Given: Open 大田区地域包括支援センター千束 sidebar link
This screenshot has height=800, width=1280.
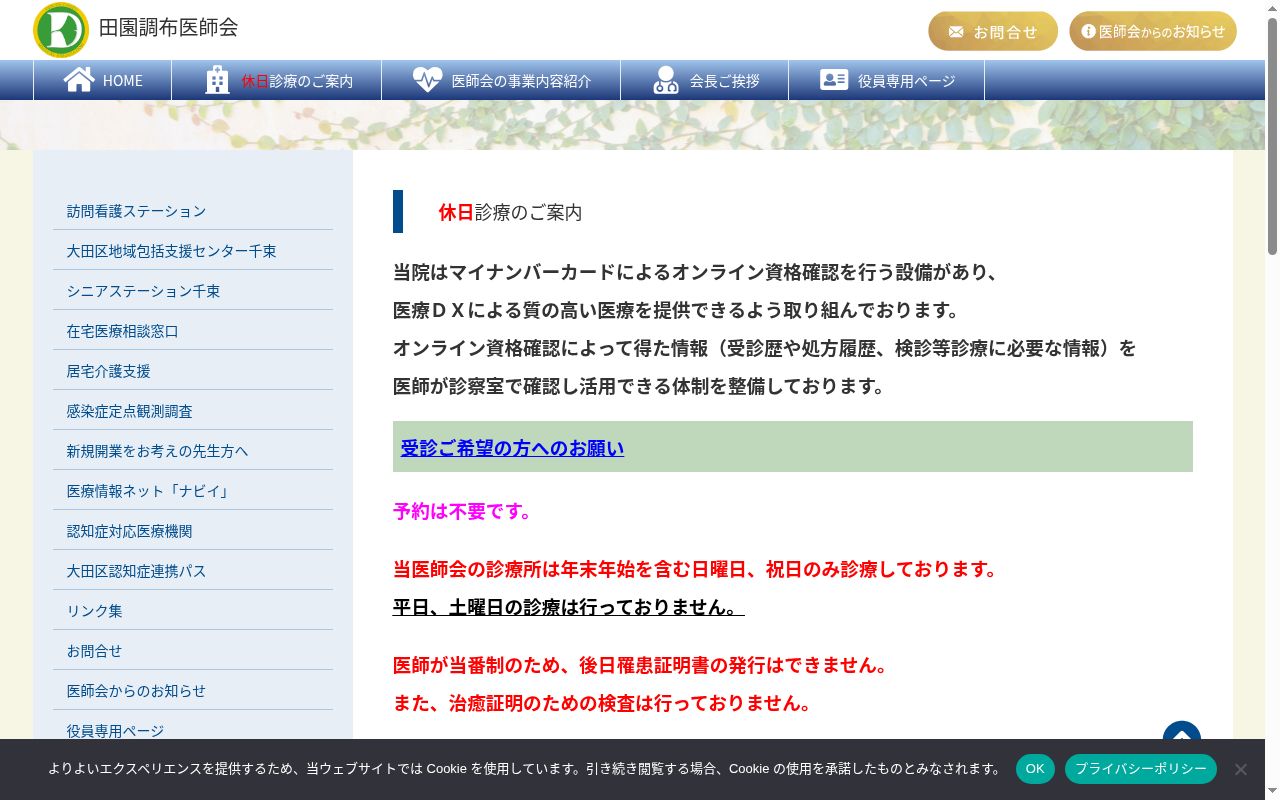Looking at the screenshot, I should [x=193, y=251].
